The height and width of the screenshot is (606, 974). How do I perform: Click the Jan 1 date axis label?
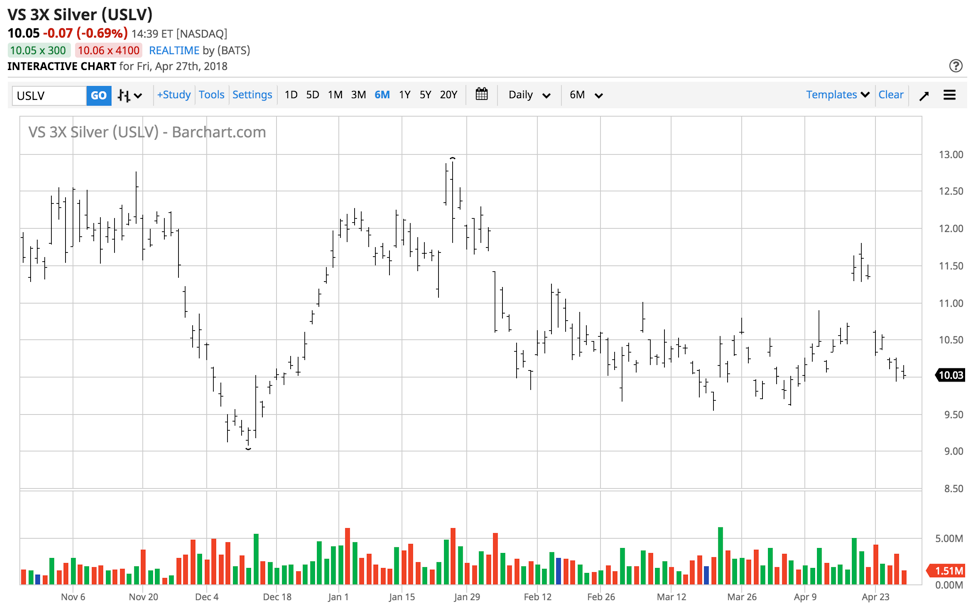click(339, 597)
